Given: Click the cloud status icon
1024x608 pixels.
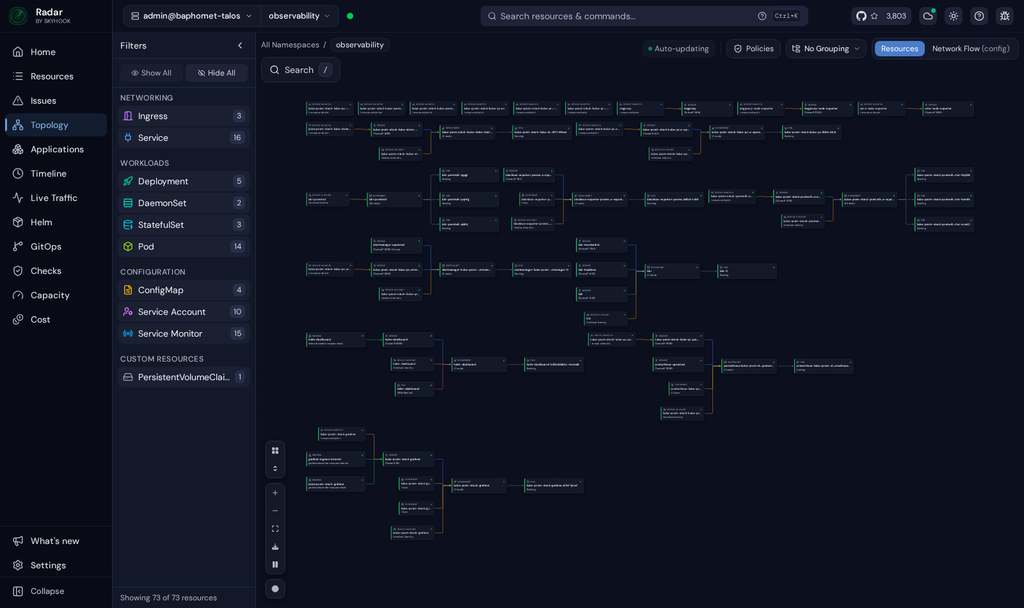Looking at the screenshot, I should point(928,16).
